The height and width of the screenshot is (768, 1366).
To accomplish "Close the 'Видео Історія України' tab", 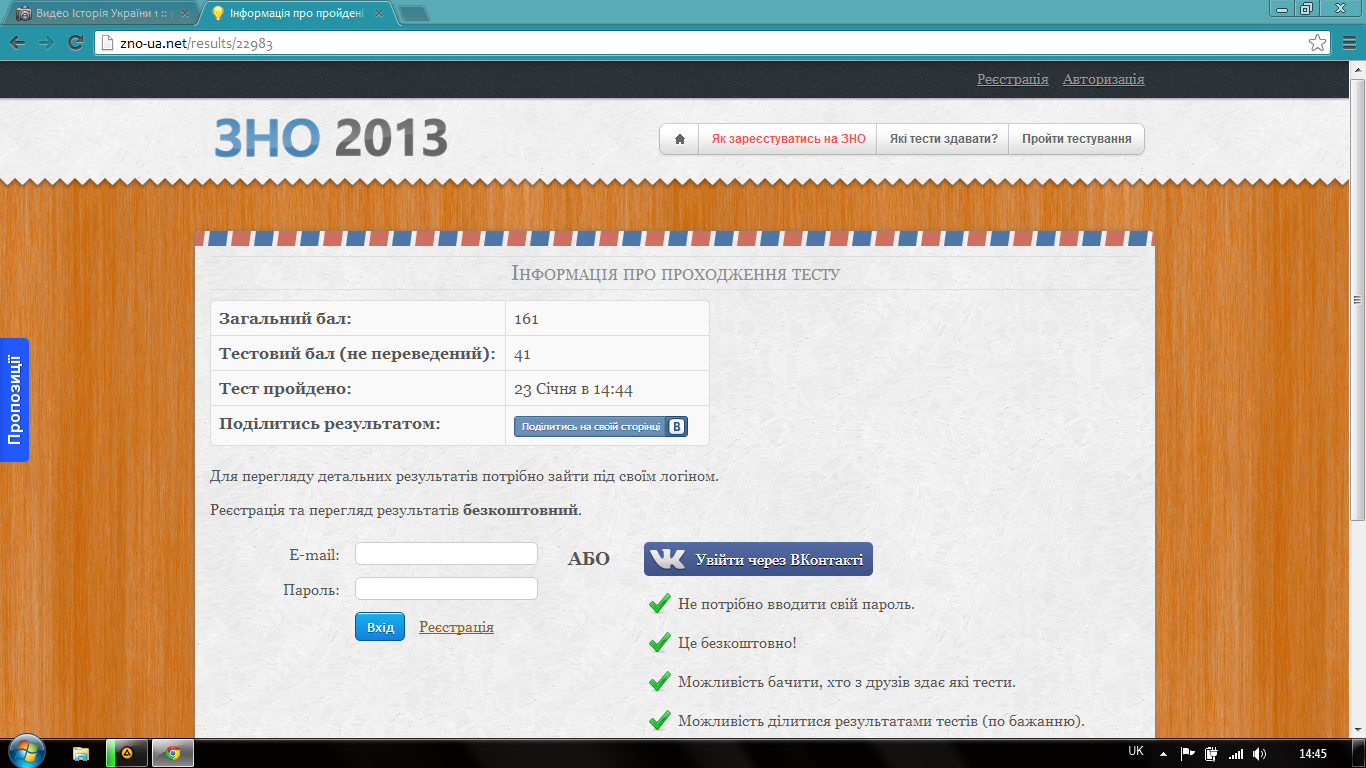I will pyautogui.click(x=187, y=15).
